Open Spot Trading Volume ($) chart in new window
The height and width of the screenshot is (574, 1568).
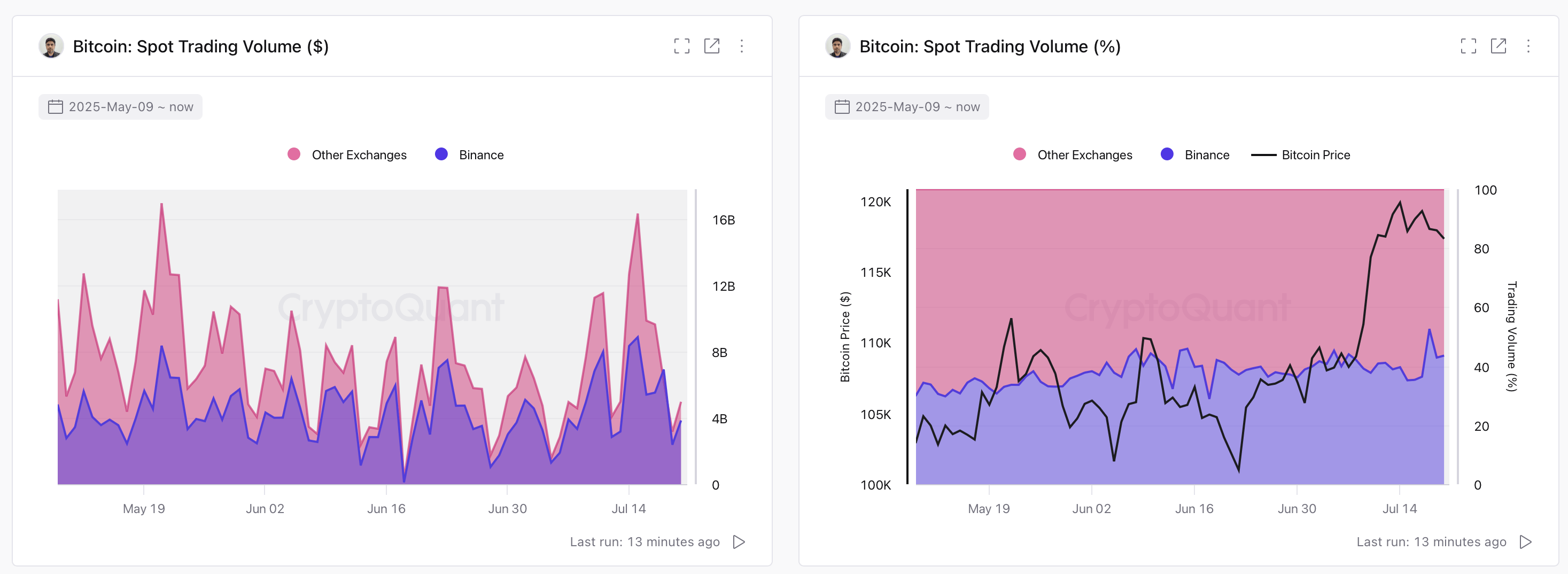pyautogui.click(x=711, y=46)
